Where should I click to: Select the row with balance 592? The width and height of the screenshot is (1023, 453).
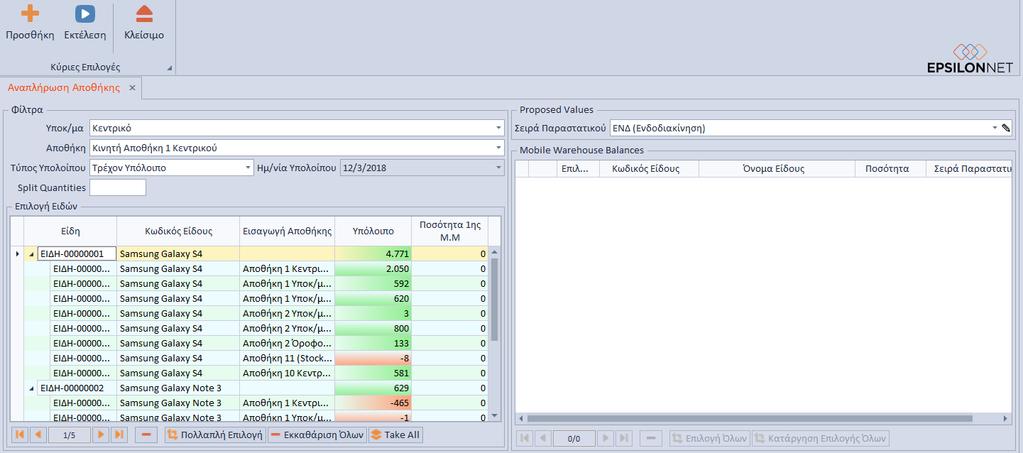(256, 283)
